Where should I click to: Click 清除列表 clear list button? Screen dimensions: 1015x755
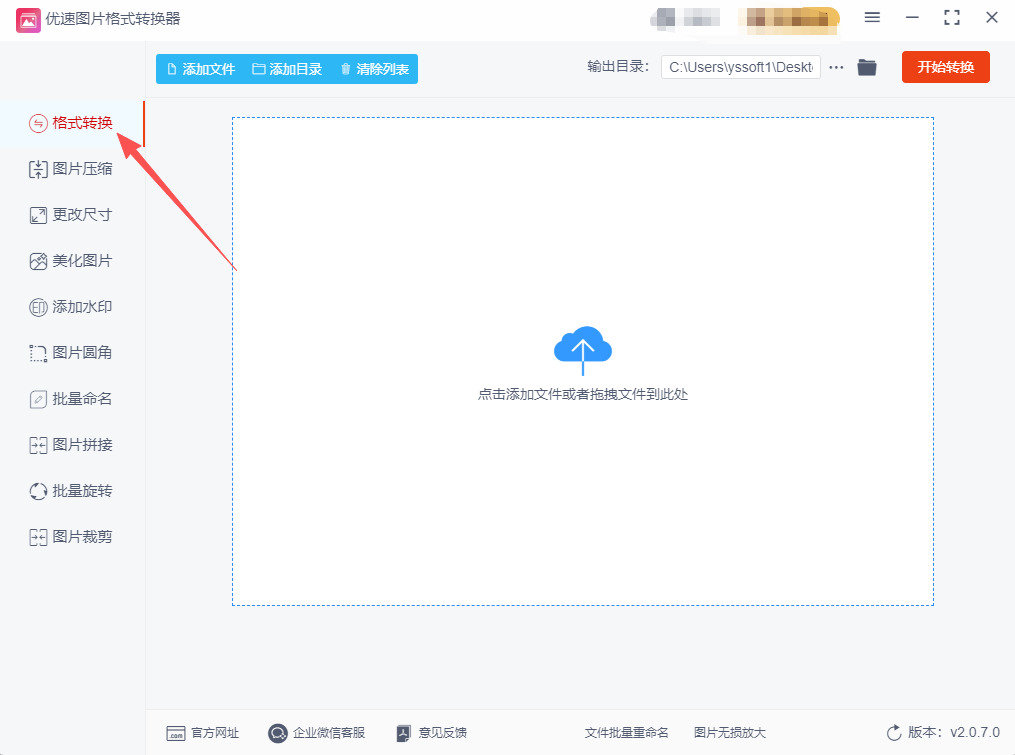click(375, 69)
